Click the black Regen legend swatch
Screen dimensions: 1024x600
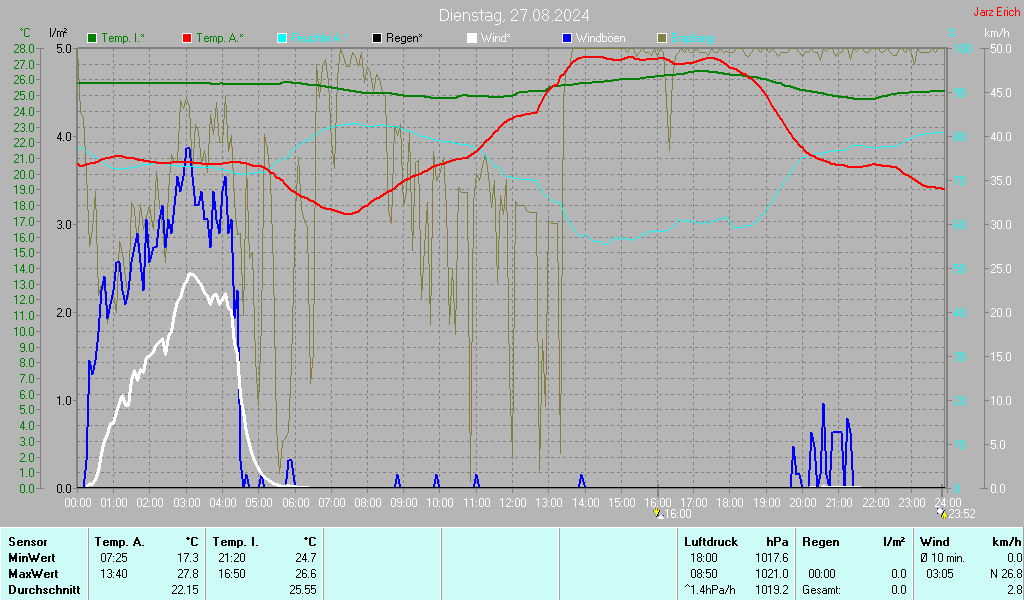377,38
